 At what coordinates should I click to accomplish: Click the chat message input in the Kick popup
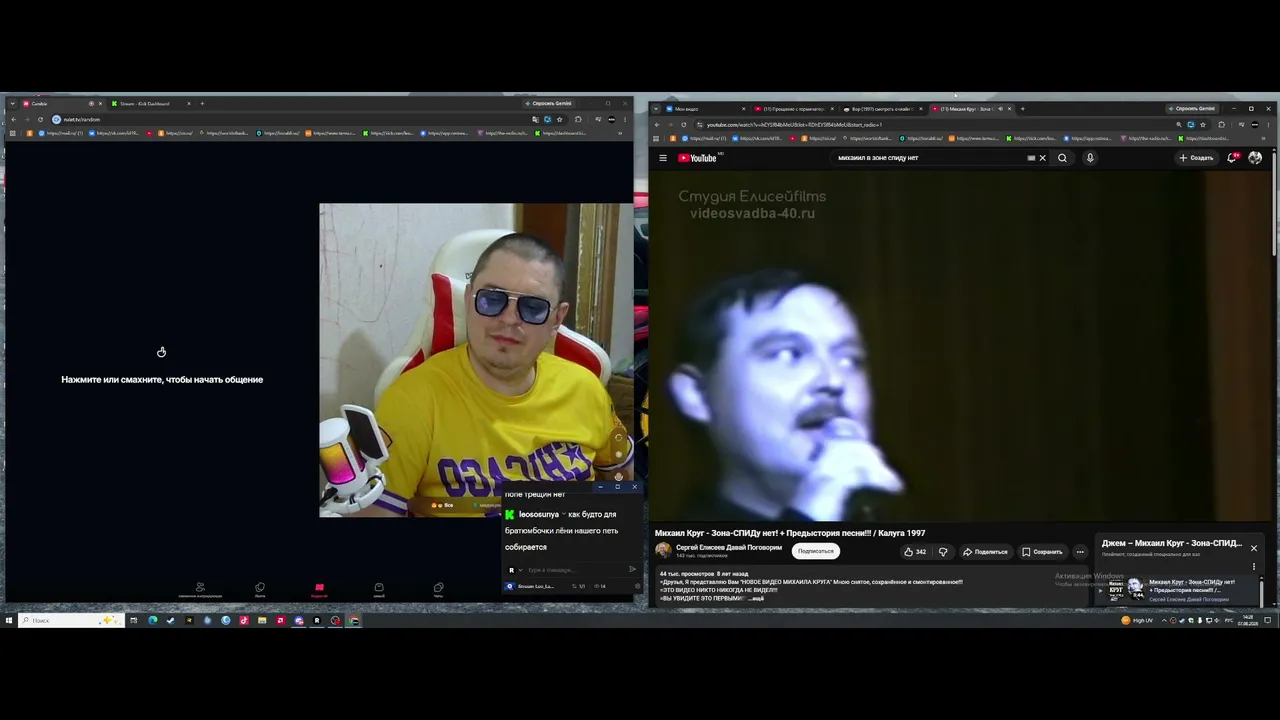pos(573,570)
